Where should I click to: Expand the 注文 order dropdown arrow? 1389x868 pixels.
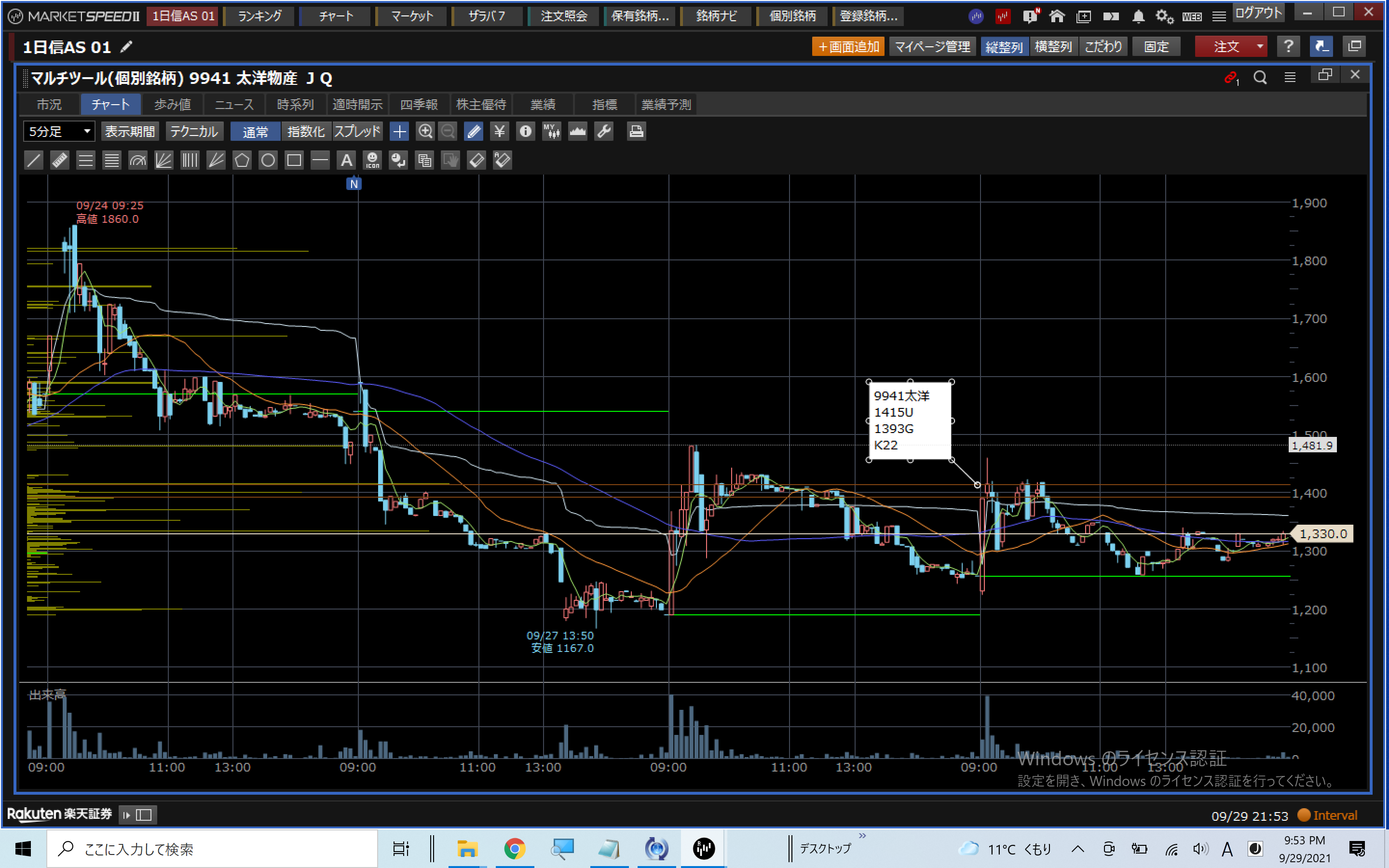coord(1259,46)
